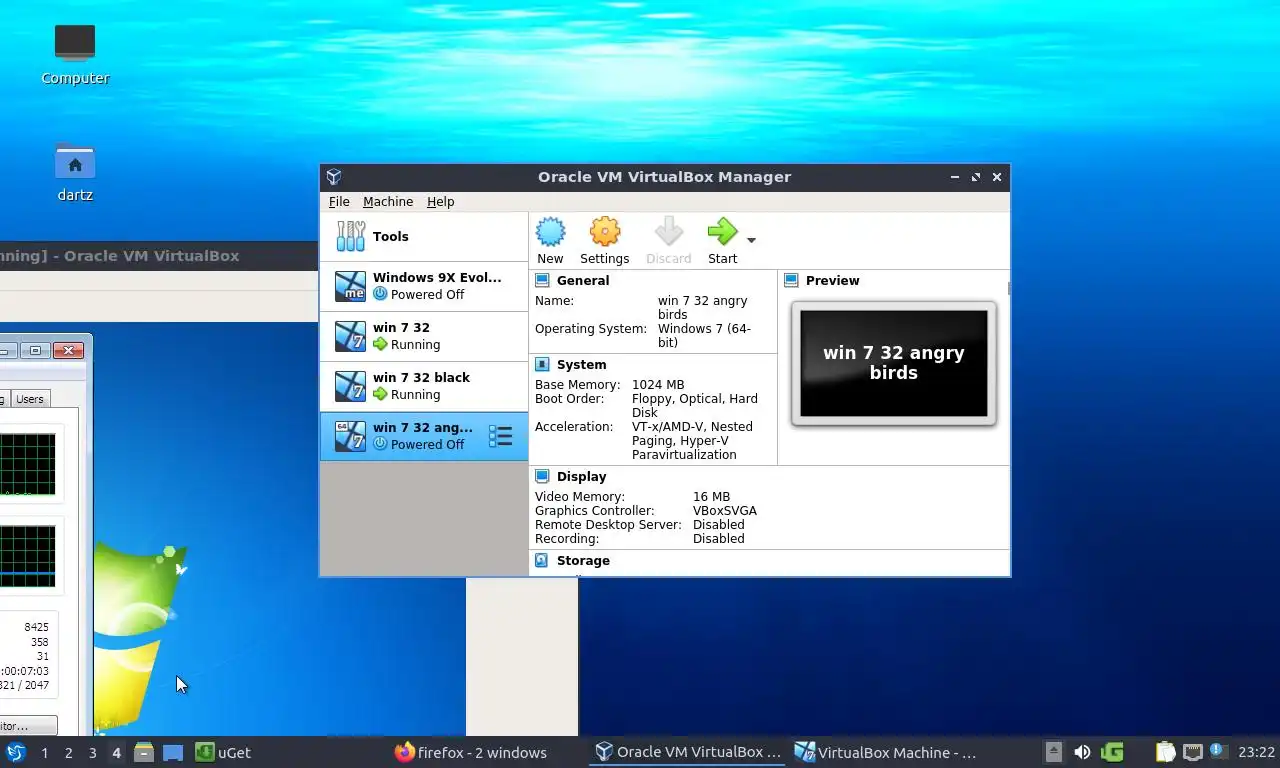
Task: Switch to workspace 1 in pager
Action: coord(44,753)
